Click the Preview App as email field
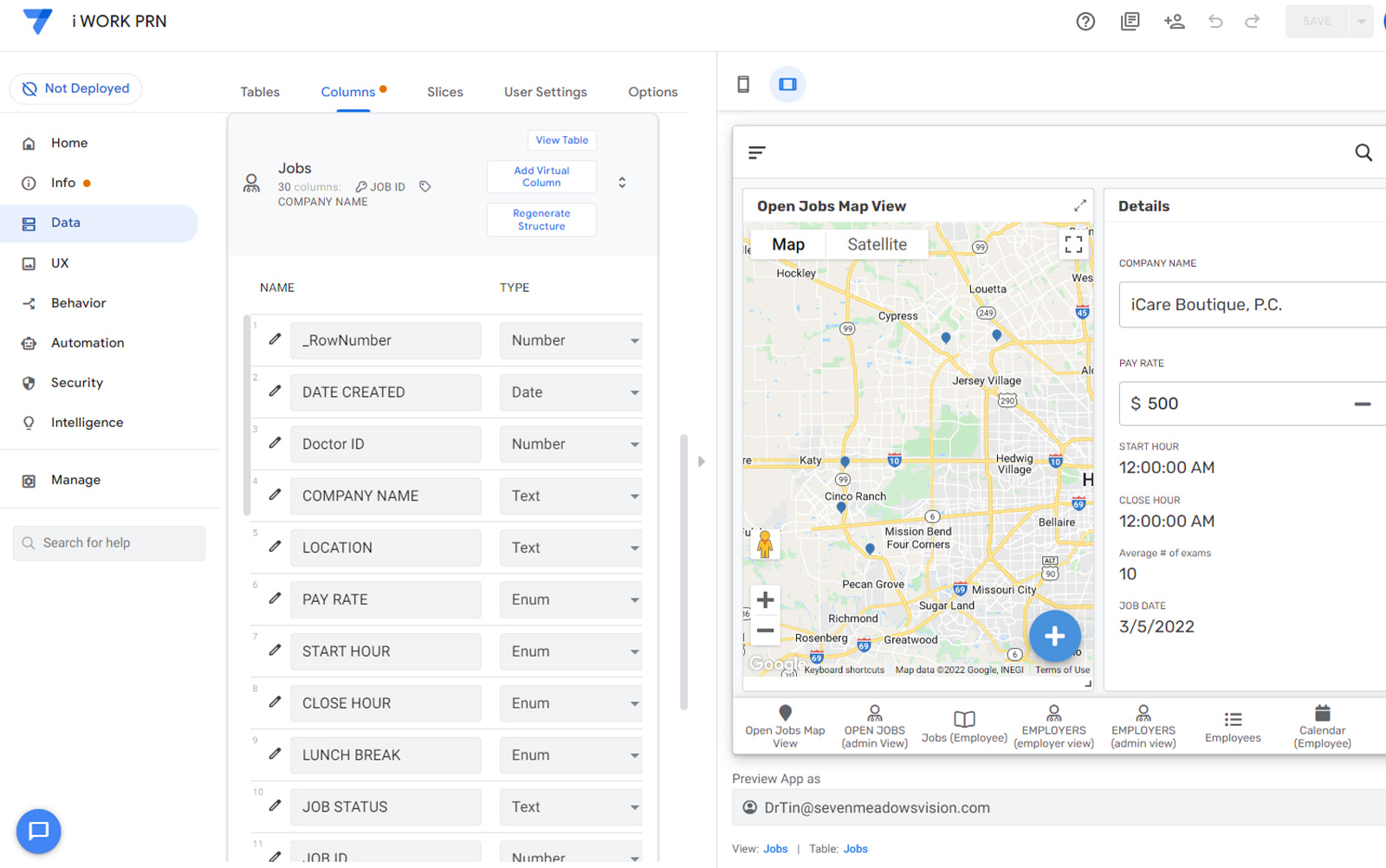Screen dimensions: 1386x868 pos(1059,807)
